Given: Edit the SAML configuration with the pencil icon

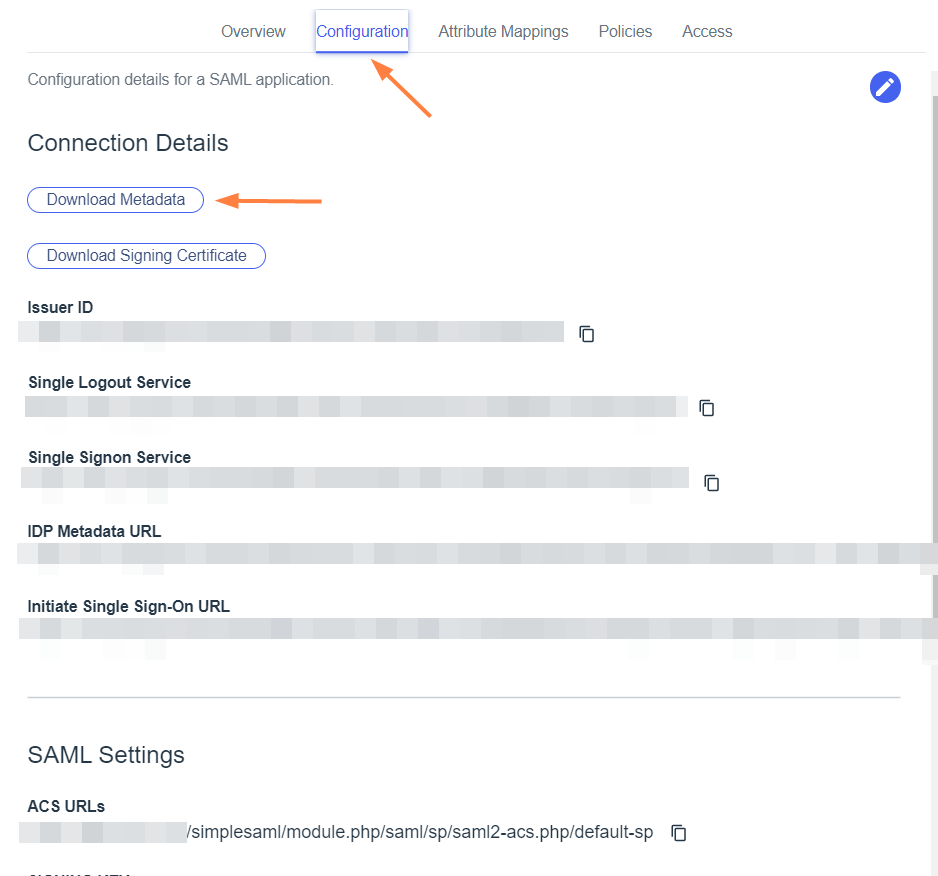Looking at the screenshot, I should 885,87.
